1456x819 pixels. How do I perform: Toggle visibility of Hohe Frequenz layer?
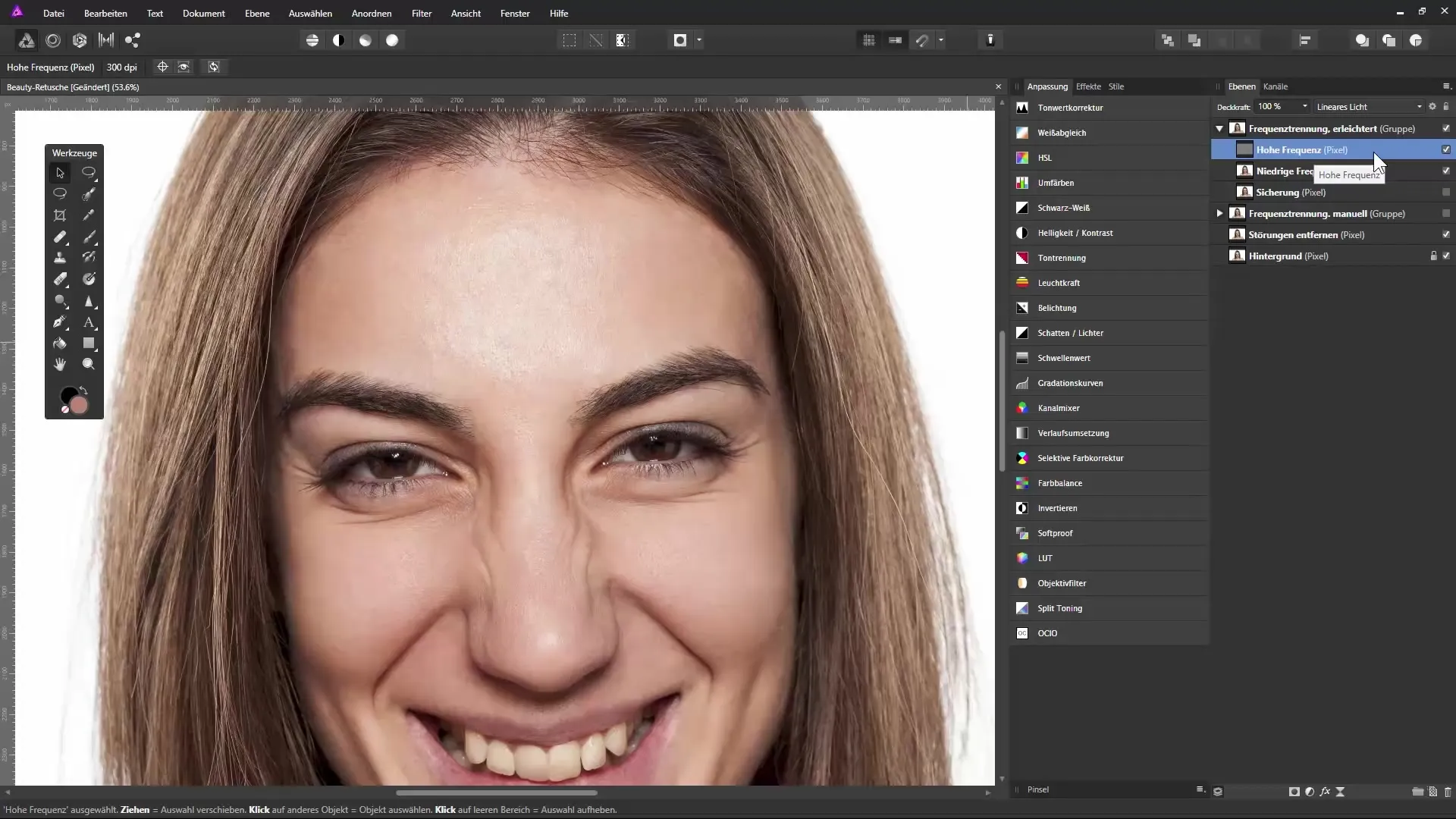1446,150
